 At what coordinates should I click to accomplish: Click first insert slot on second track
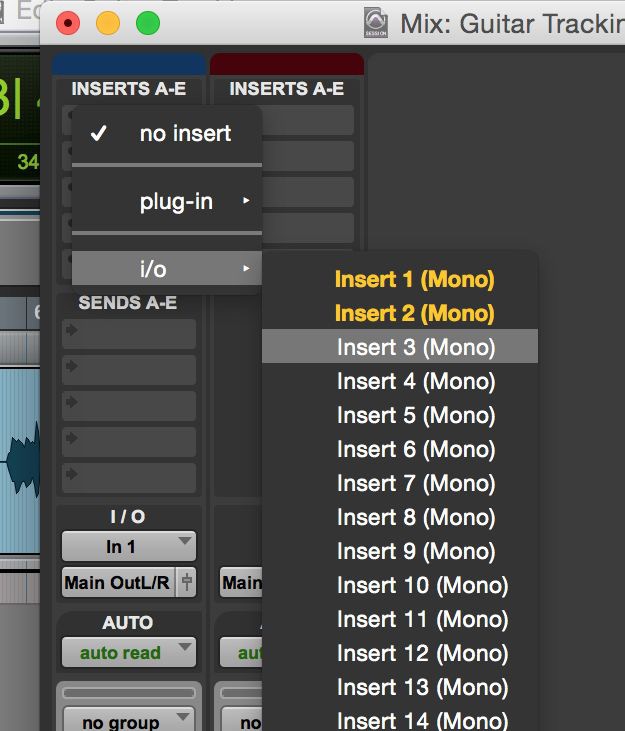[308, 120]
